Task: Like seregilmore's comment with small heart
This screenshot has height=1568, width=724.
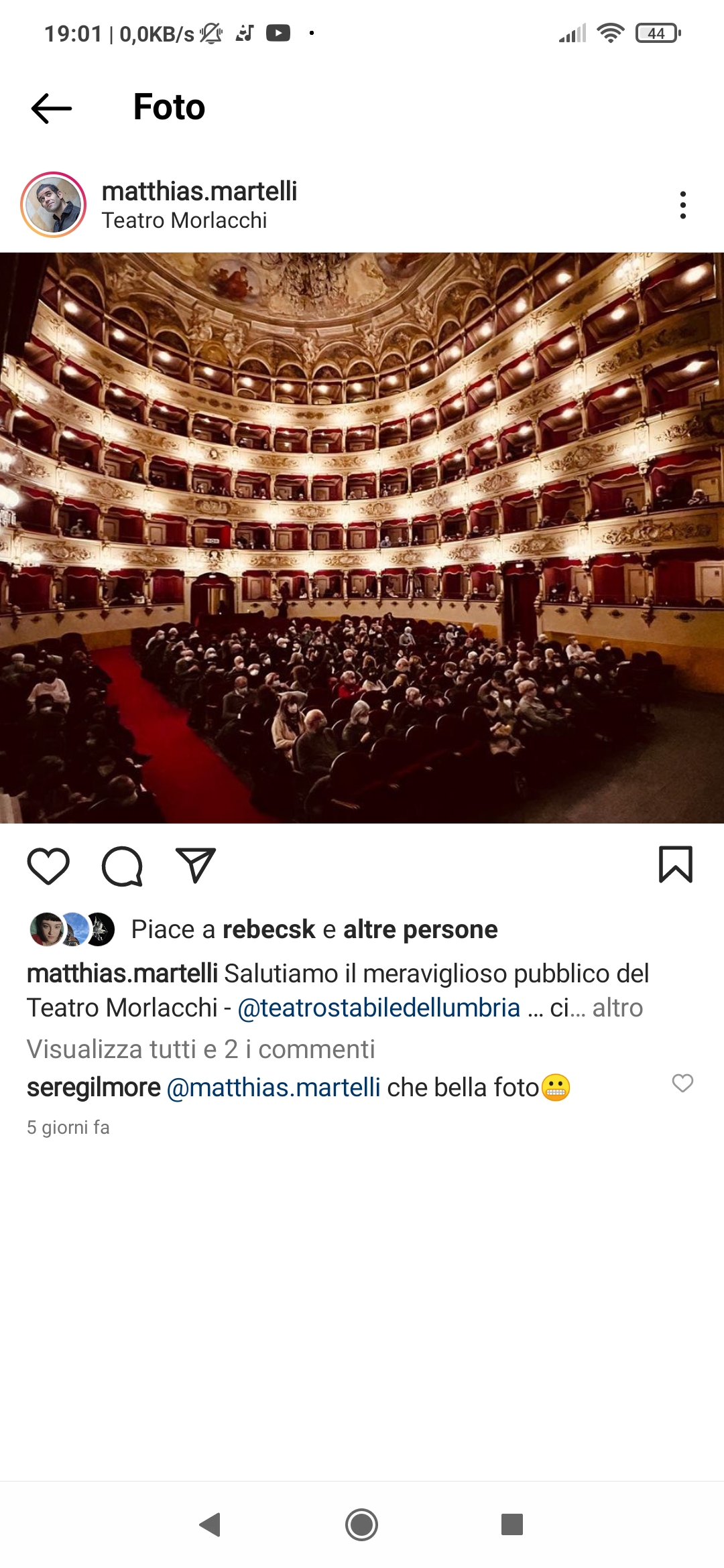Action: (x=682, y=1083)
